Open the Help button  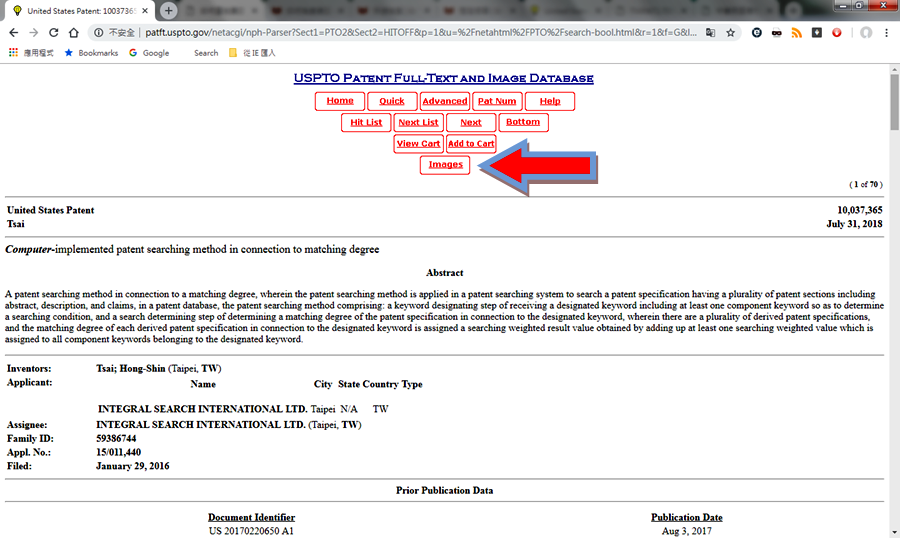(550, 101)
